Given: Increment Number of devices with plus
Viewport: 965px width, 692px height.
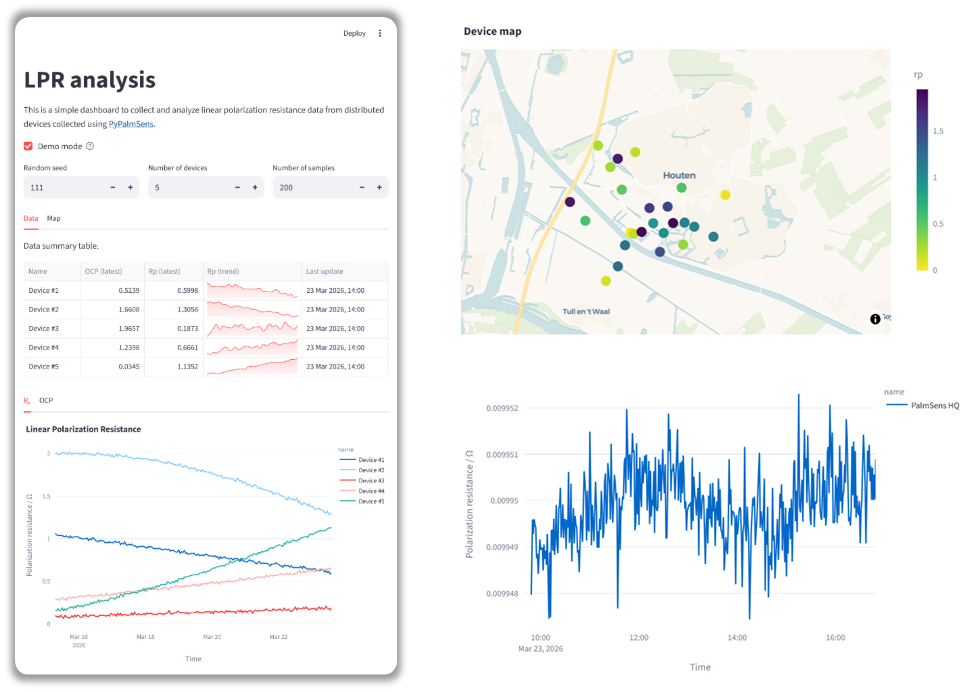Looking at the screenshot, I should point(255,187).
